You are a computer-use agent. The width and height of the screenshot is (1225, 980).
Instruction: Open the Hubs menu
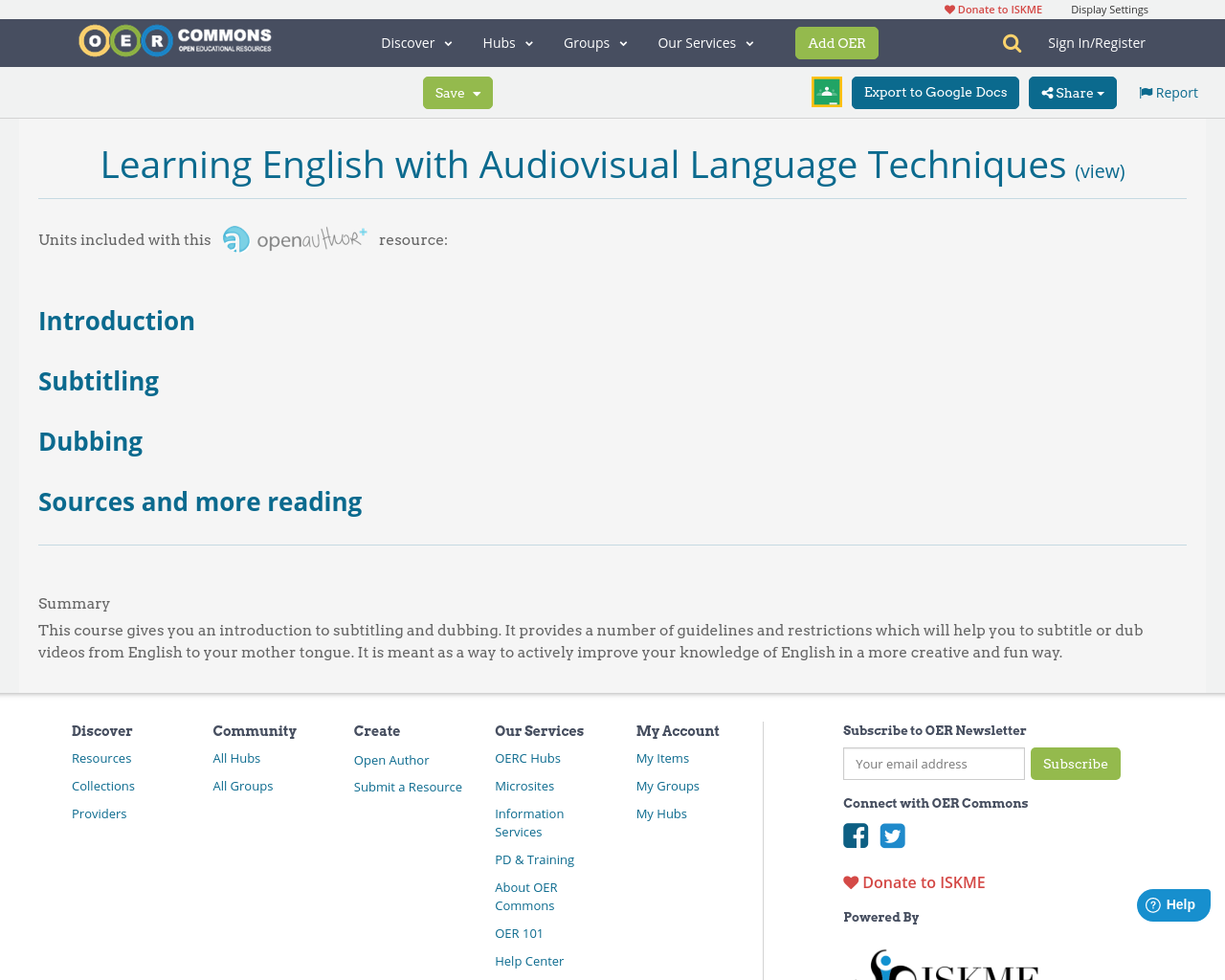point(506,42)
